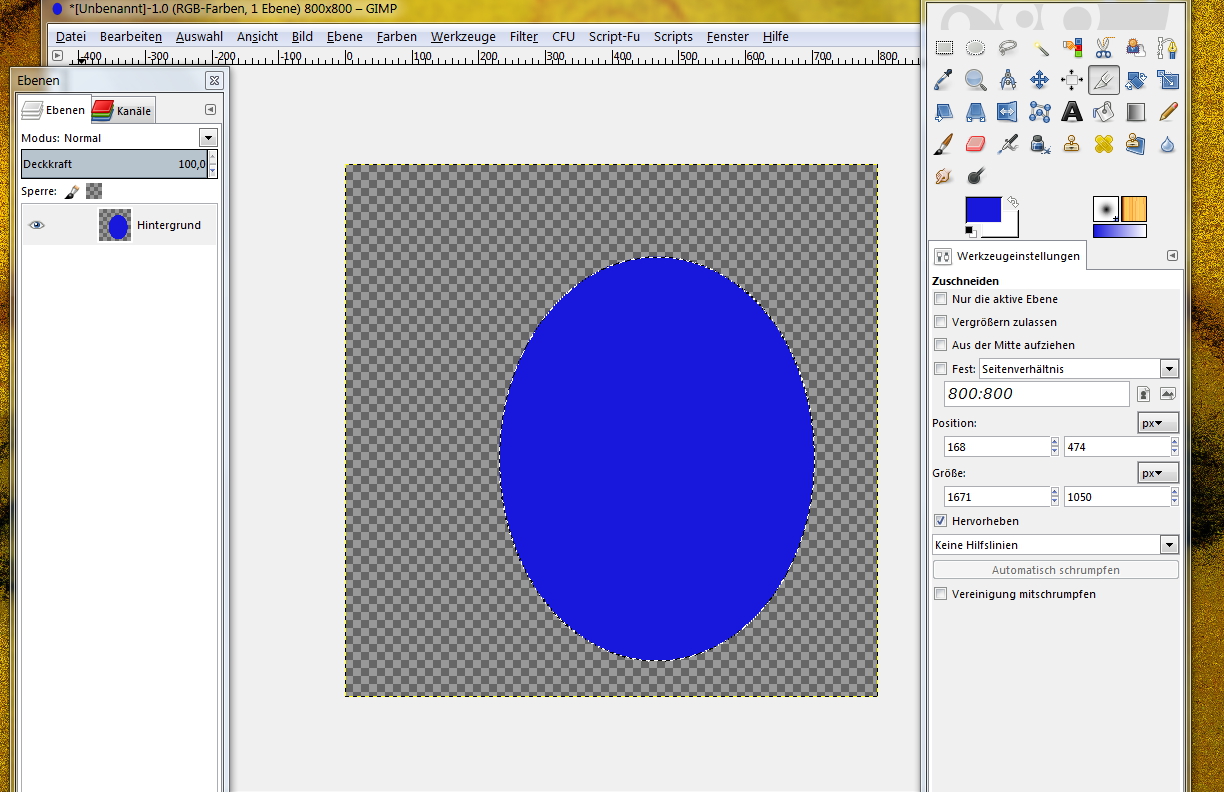Swap foreground and background colors

point(1012,202)
